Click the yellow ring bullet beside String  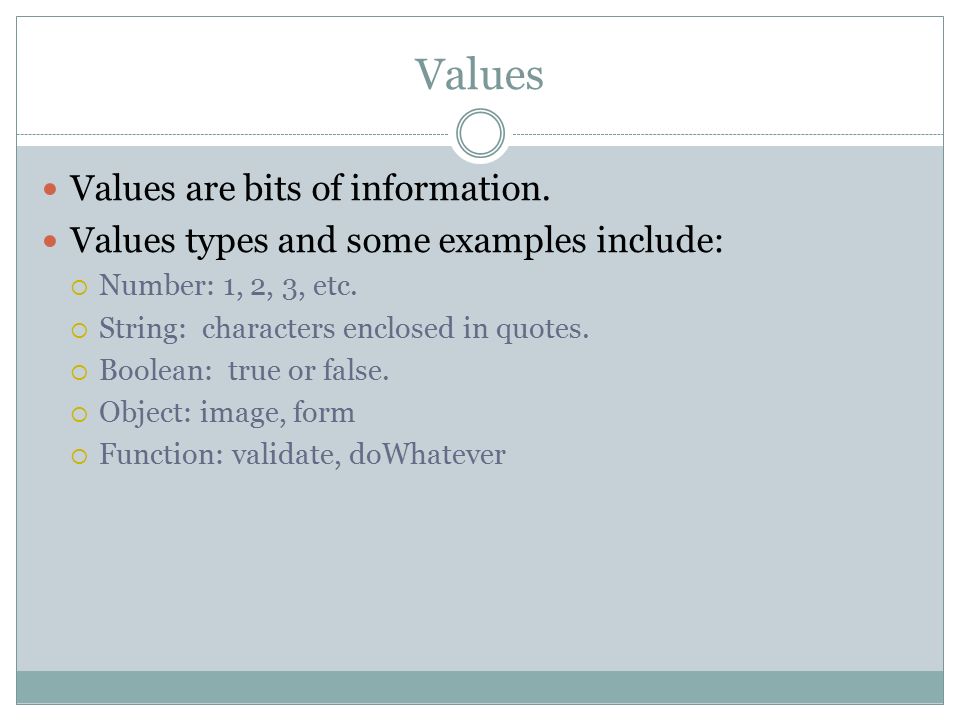pos(80,331)
